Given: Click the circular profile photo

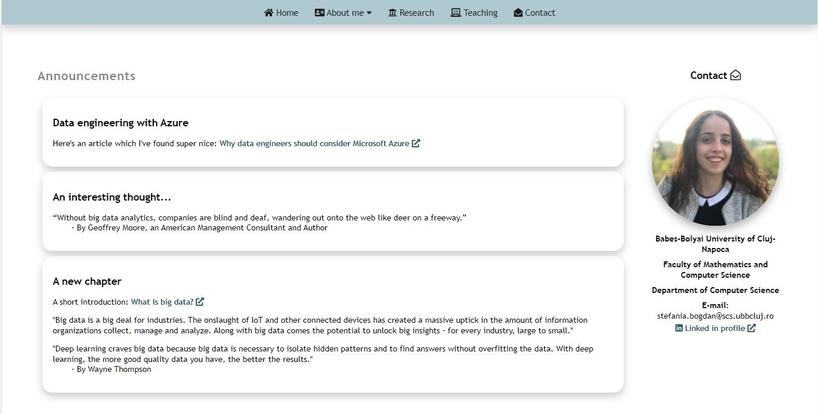Looking at the screenshot, I should tap(715, 162).
